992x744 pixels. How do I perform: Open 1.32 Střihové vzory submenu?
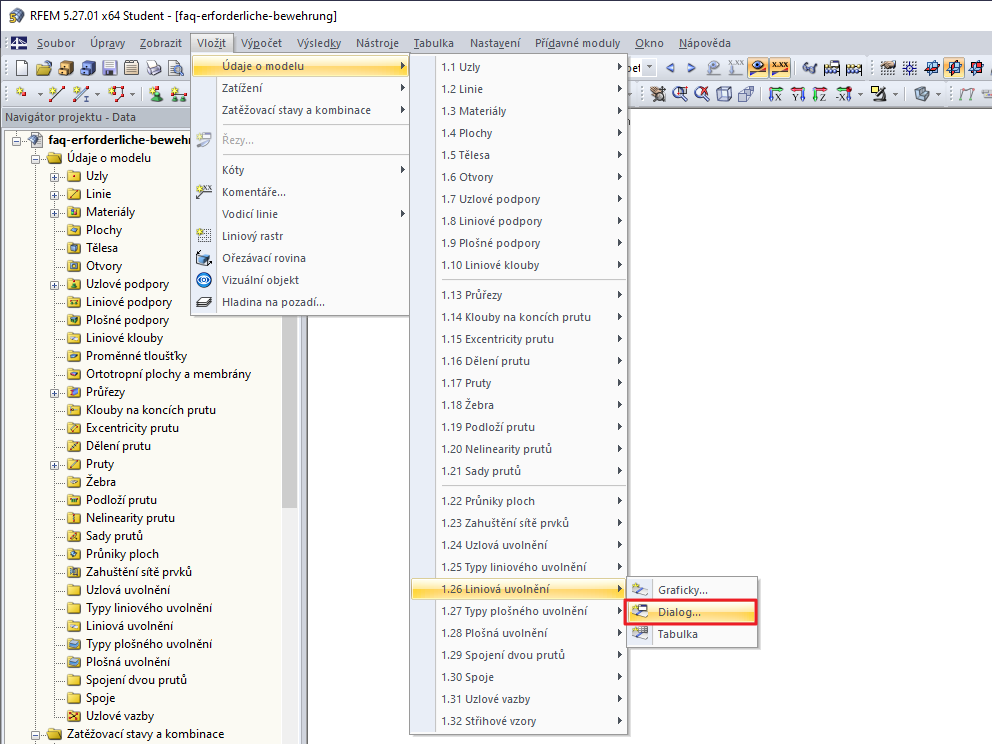pos(519,721)
